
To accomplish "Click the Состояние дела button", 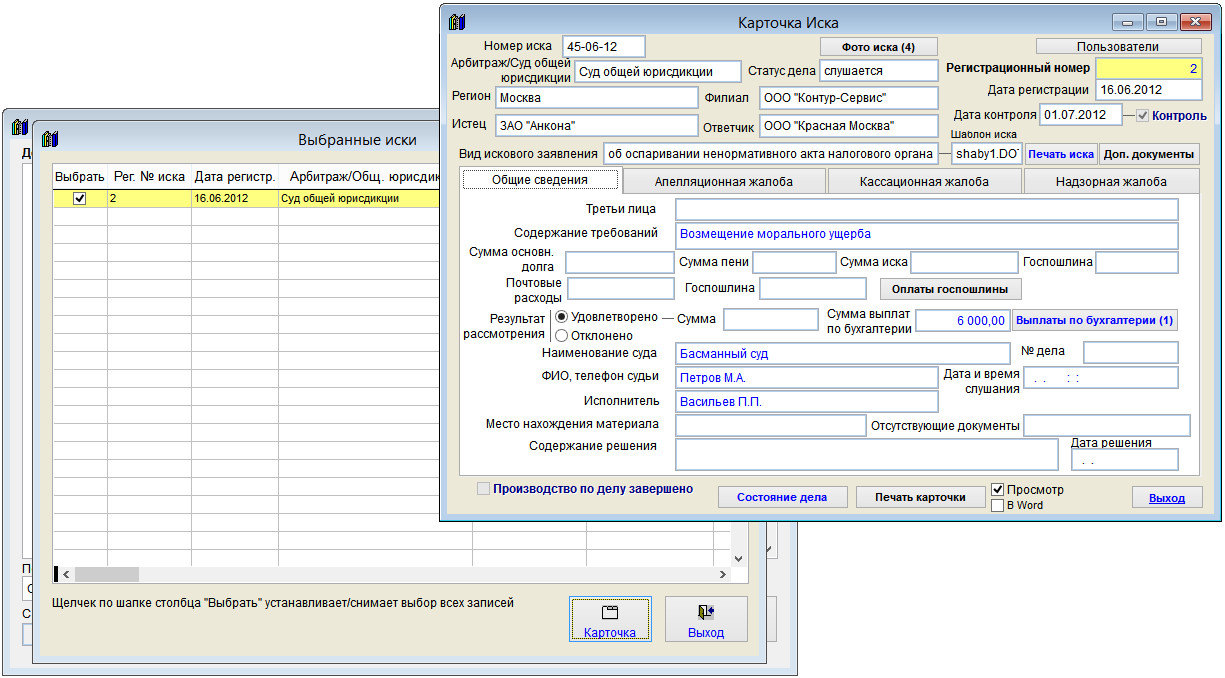I will tap(781, 497).
